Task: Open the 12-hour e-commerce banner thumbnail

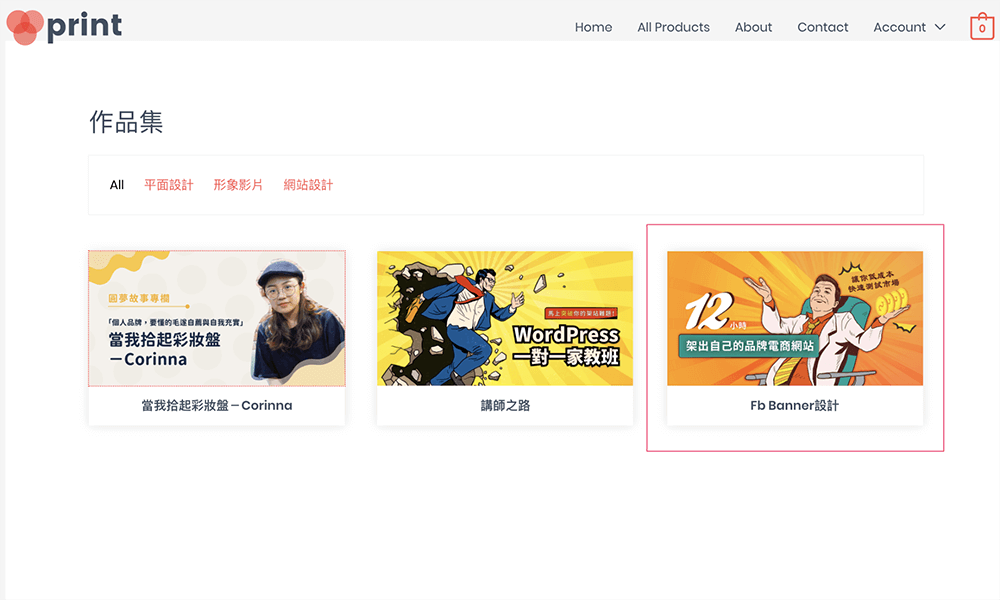Action: [795, 318]
